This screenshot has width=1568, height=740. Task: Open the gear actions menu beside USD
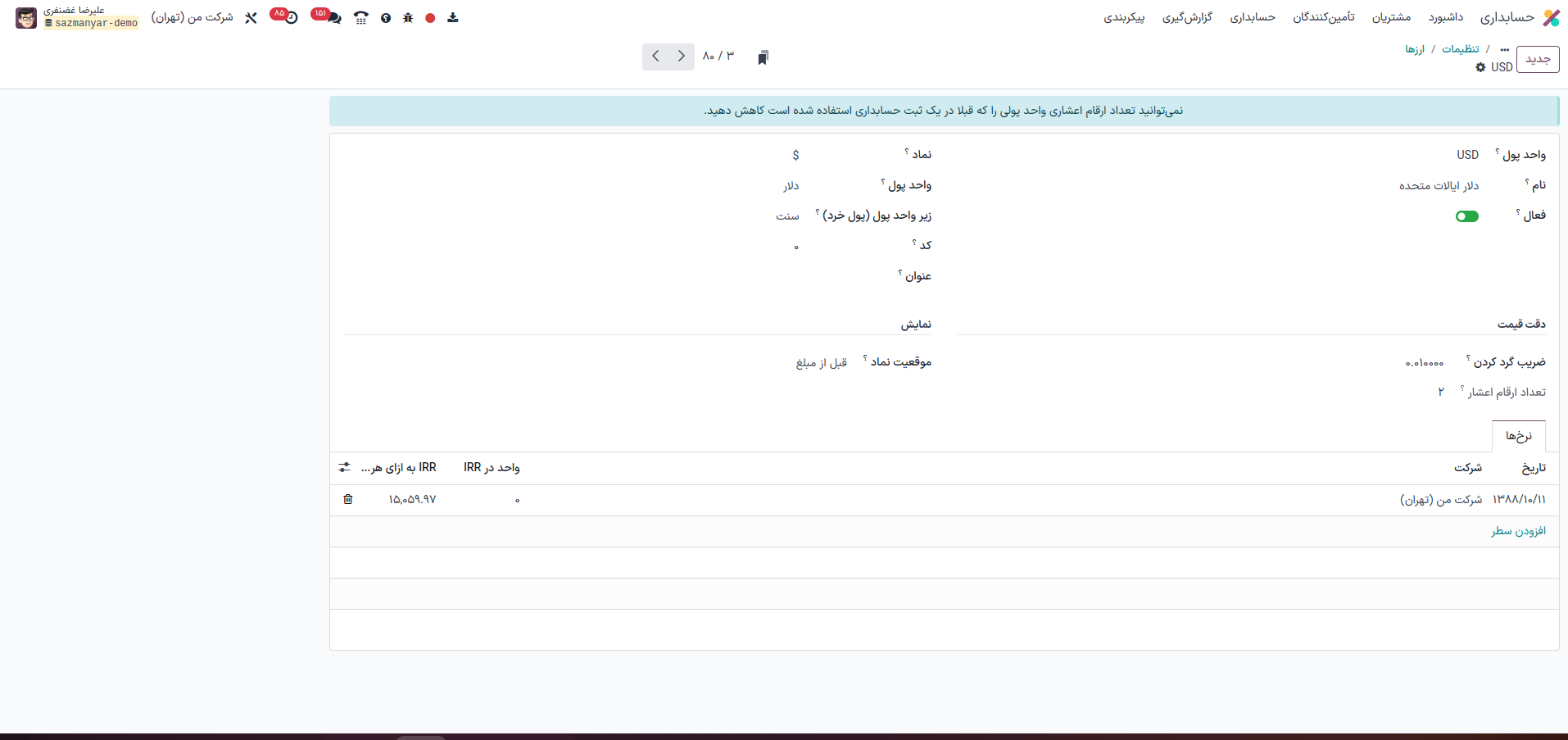[x=1480, y=67]
